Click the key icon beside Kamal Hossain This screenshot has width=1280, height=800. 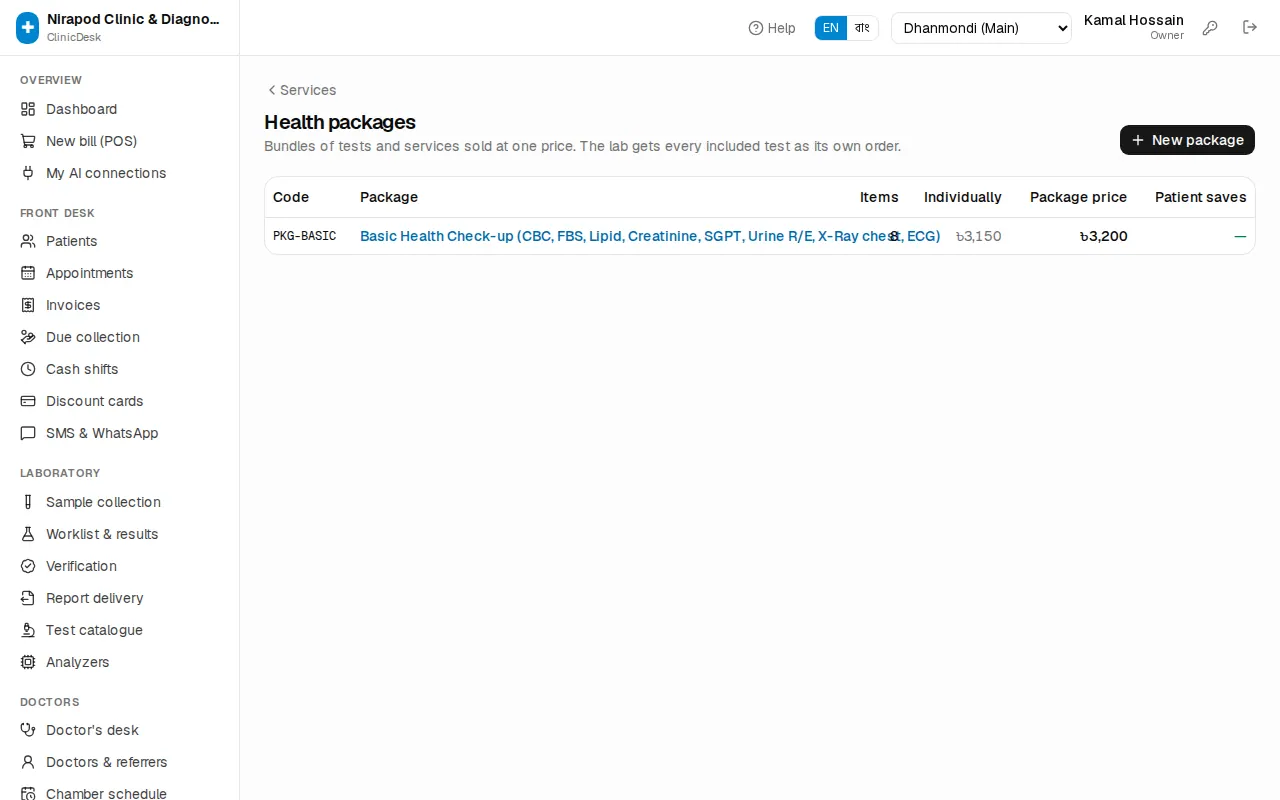(1210, 28)
